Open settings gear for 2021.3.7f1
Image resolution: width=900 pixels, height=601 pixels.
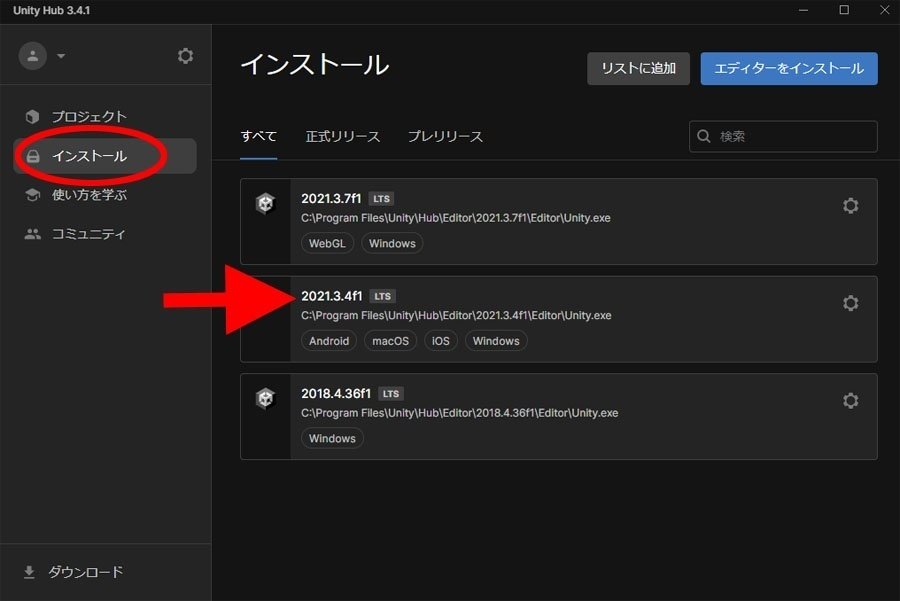pyautogui.click(x=851, y=205)
